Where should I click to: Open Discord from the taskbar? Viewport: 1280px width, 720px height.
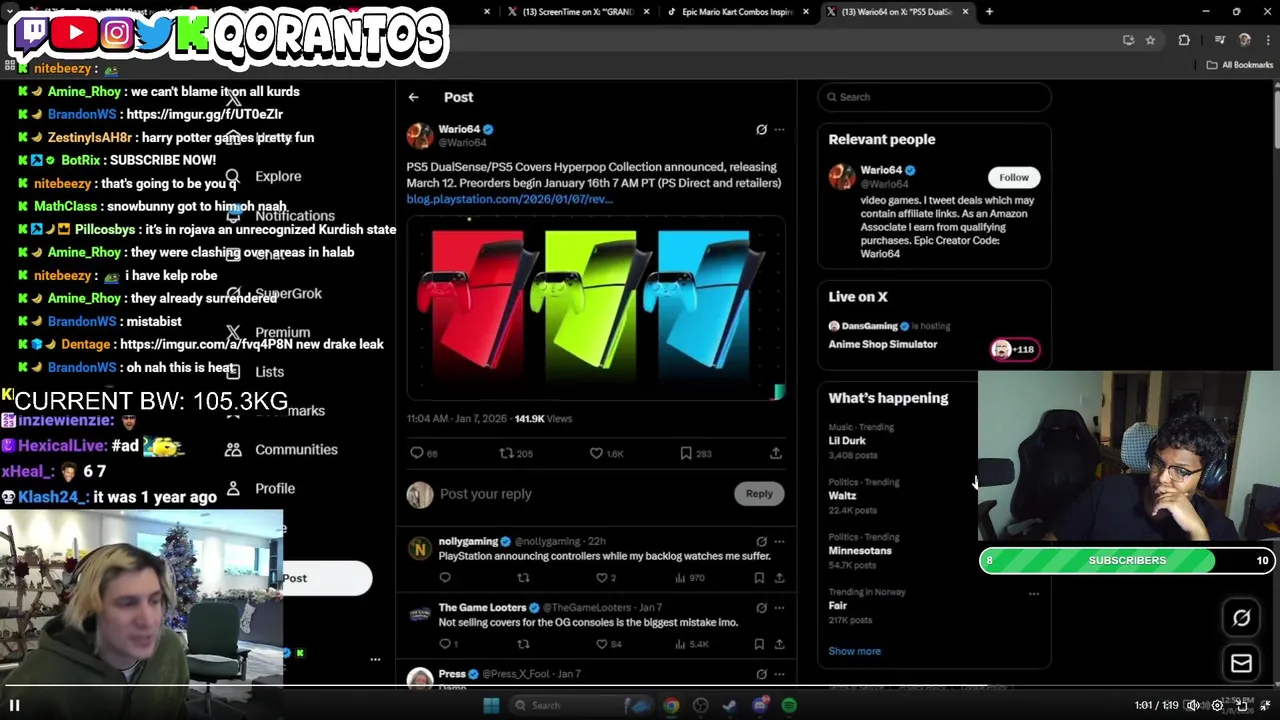[x=760, y=705]
